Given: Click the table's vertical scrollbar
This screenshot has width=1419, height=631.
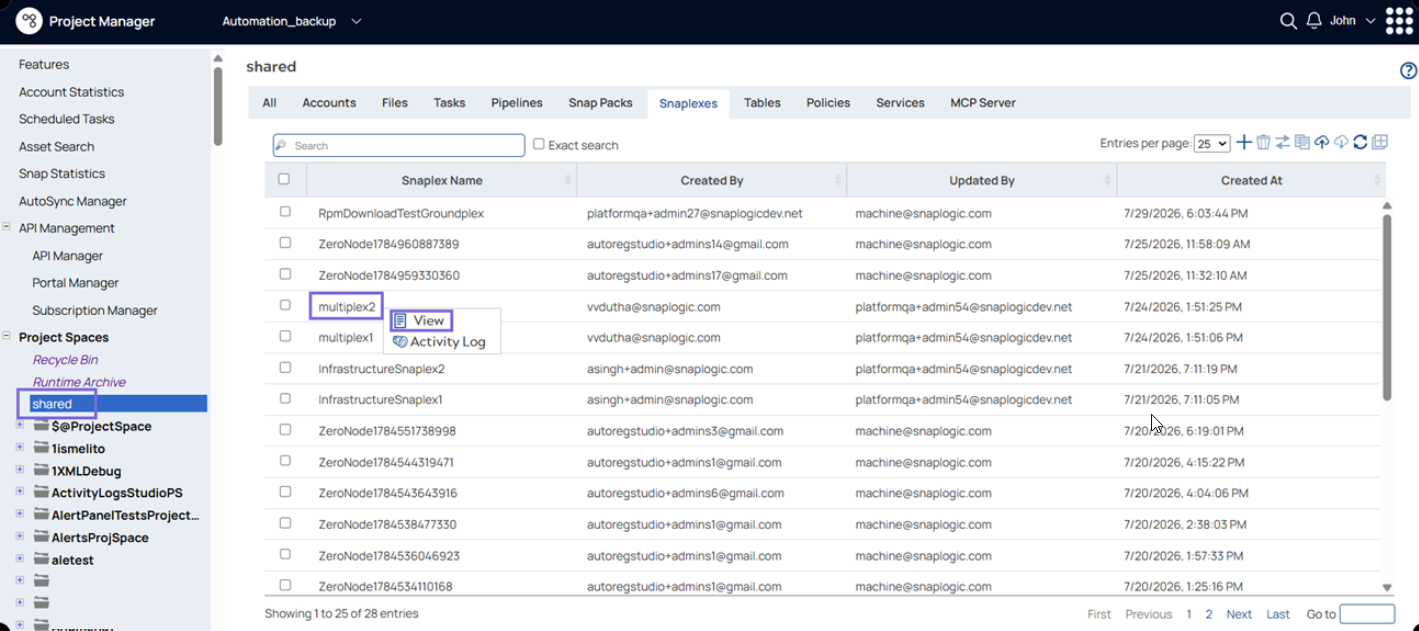Looking at the screenshot, I should pyautogui.click(x=1387, y=307).
